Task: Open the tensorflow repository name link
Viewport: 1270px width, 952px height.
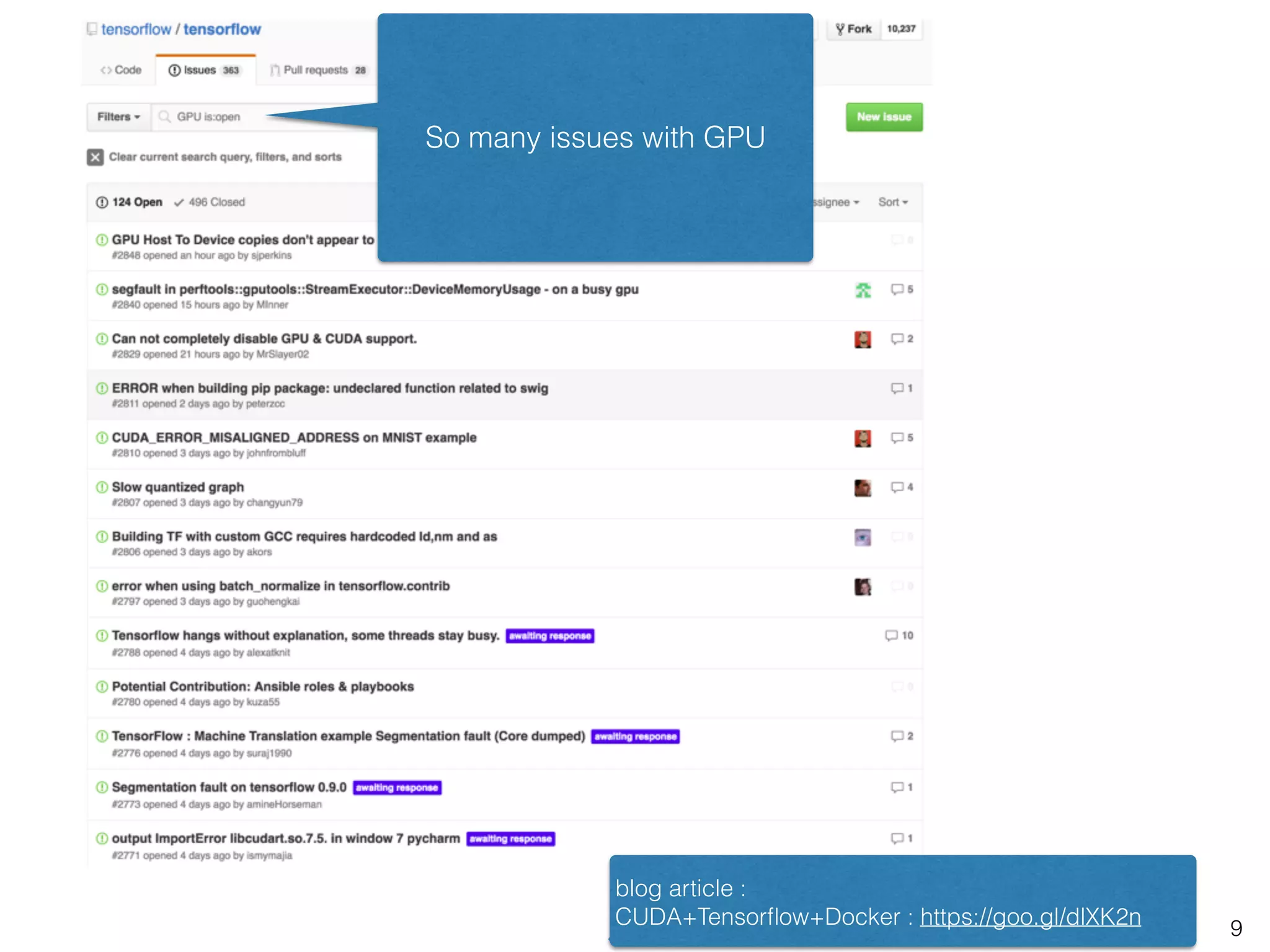Action: click(x=222, y=29)
